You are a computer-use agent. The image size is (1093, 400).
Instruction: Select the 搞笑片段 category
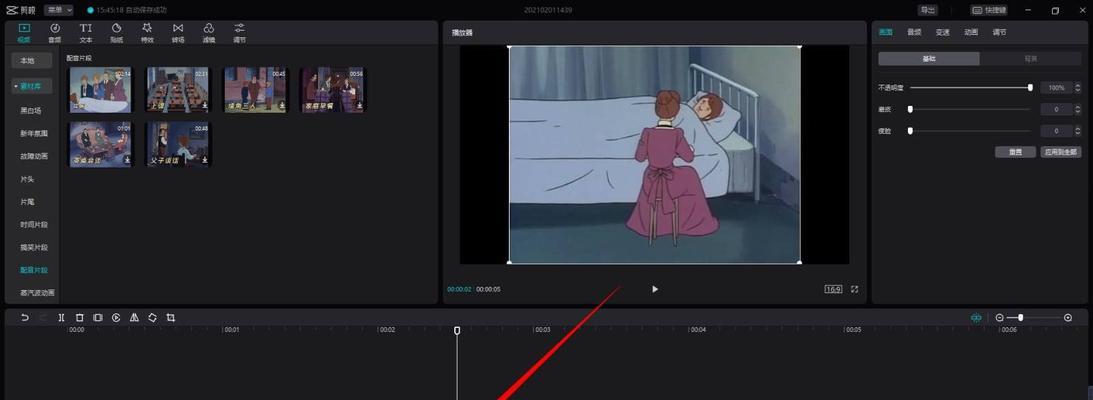pos(34,247)
